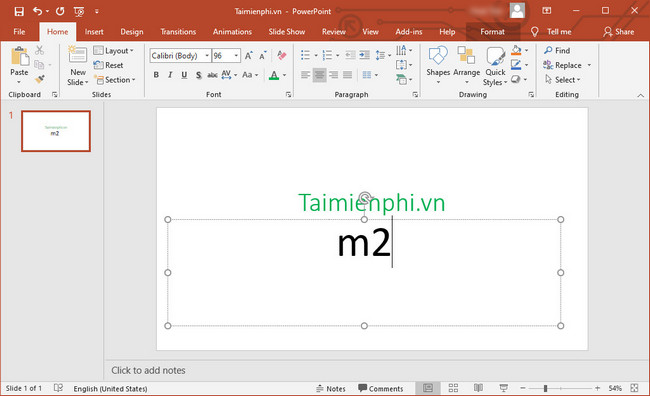Screen dimensions: 650x396
Task: Pick font color red A swatch
Action: point(274,75)
